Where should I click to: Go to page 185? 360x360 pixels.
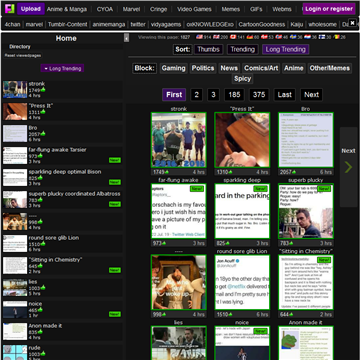click(x=234, y=95)
